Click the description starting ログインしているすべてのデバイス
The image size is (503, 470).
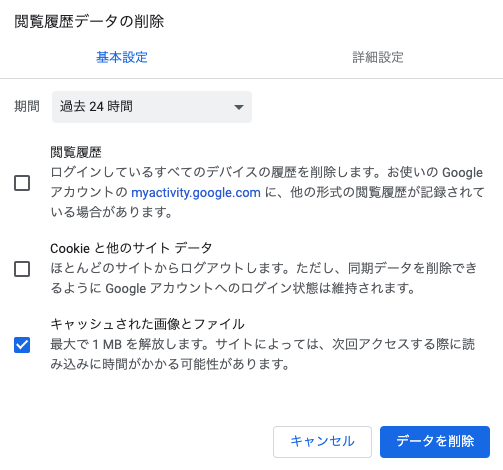tap(267, 192)
